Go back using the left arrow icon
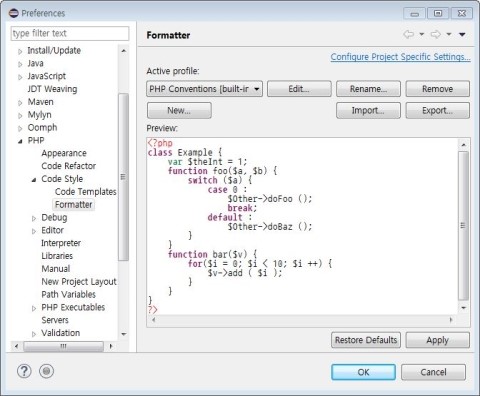480x396 pixels. pos(409,34)
